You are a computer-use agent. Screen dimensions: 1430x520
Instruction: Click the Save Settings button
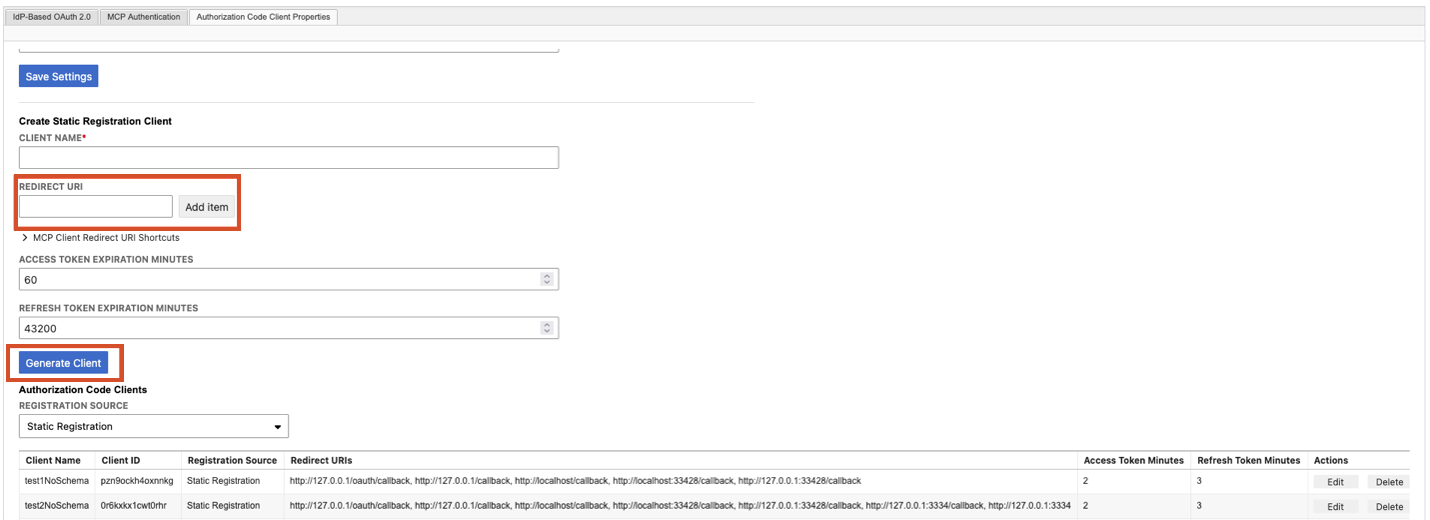pyautogui.click(x=59, y=77)
